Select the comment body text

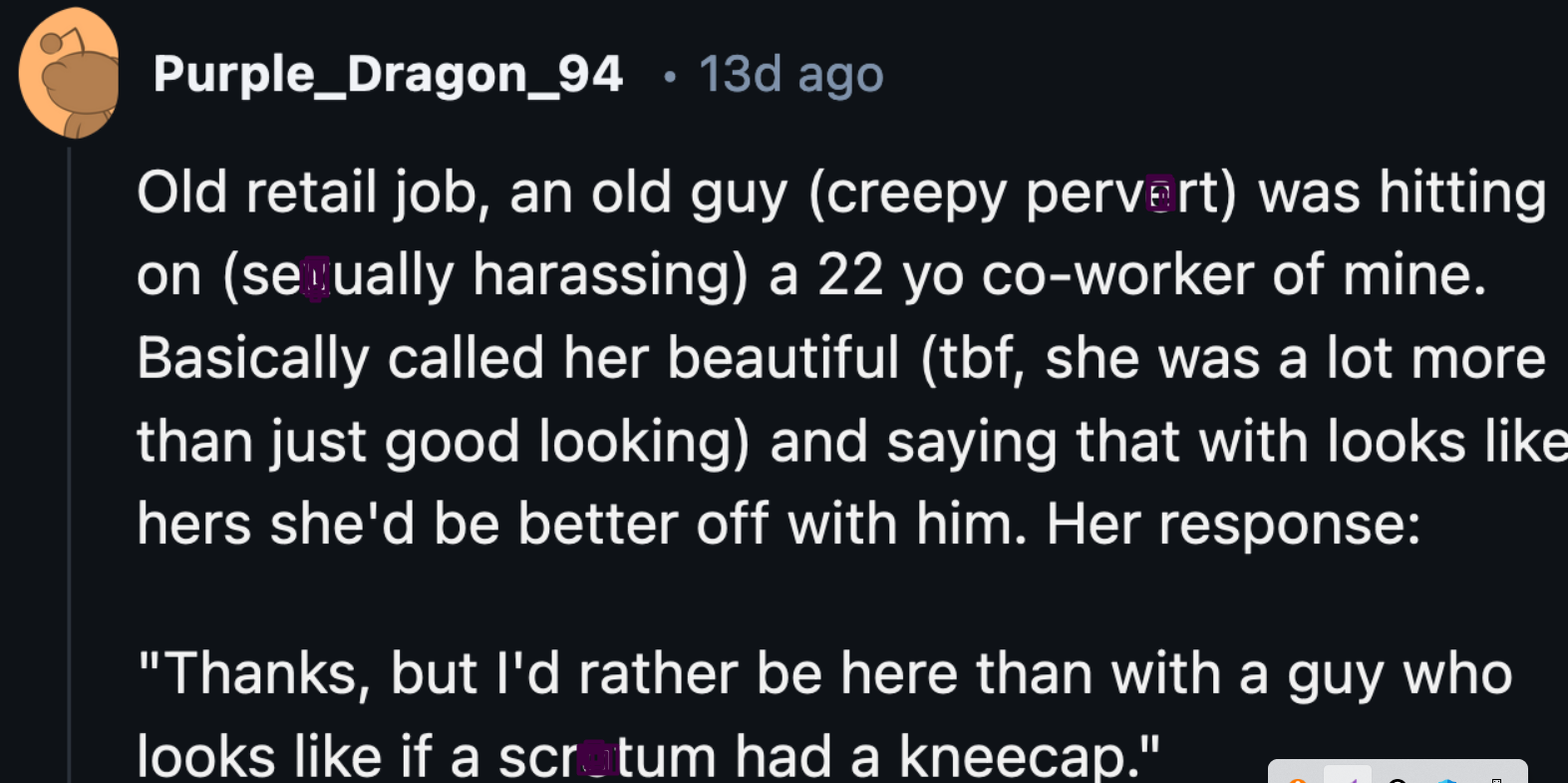(698, 359)
